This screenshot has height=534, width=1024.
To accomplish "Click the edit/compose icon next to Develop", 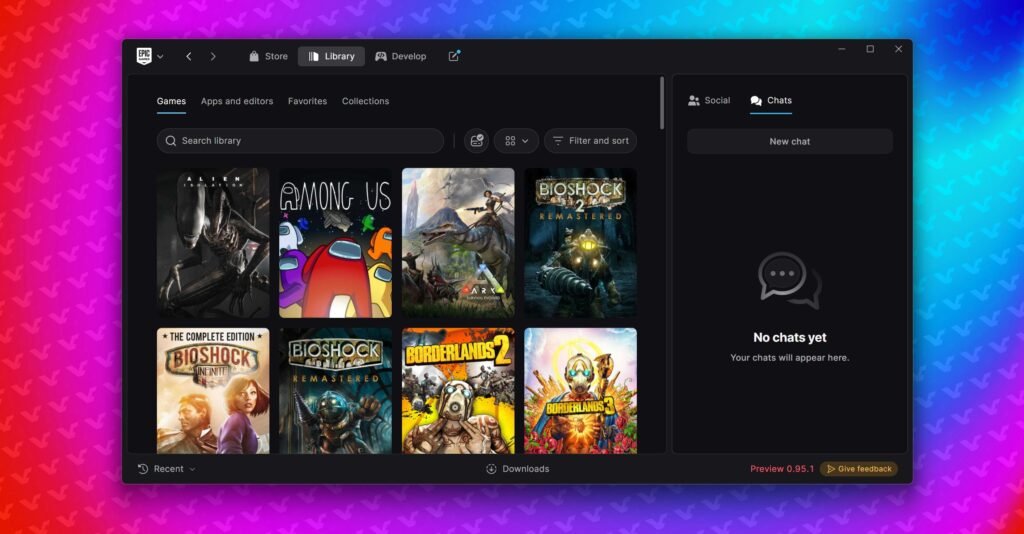I will 454,56.
